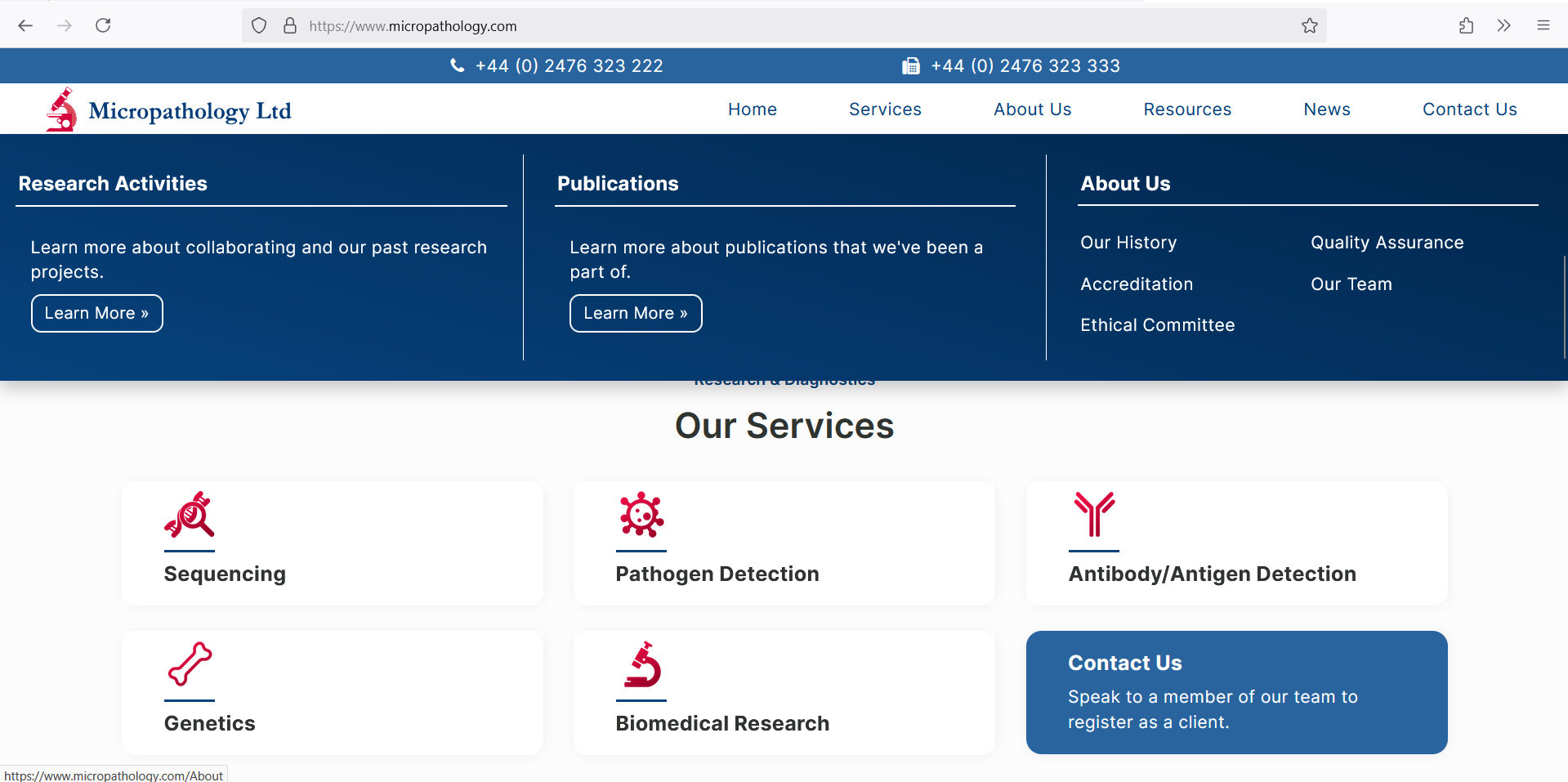Click the Genetics chromosome icon
The width and height of the screenshot is (1568, 782).
coord(190,664)
